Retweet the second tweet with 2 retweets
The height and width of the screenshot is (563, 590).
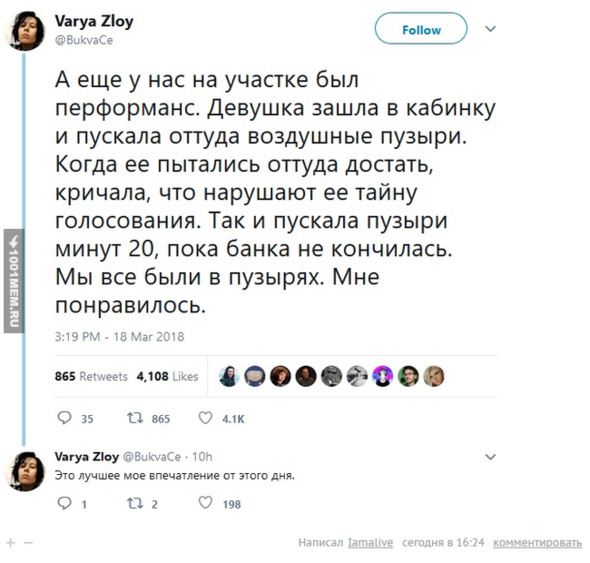click(135, 503)
